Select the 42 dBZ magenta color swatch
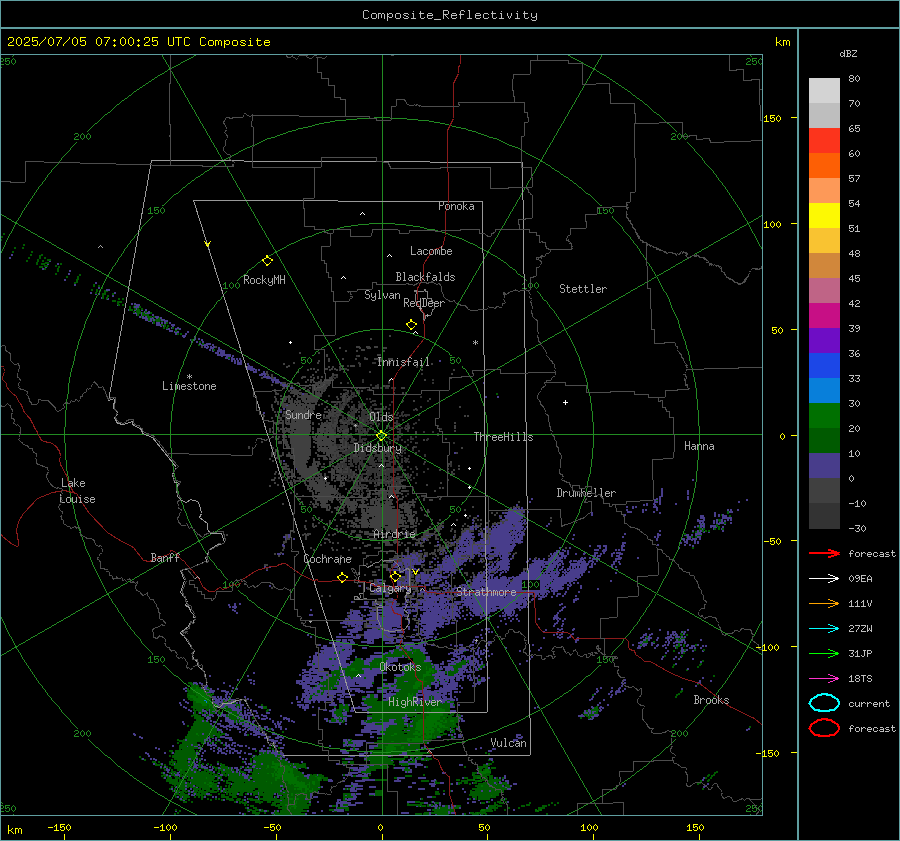900x841 pixels. (x=824, y=316)
